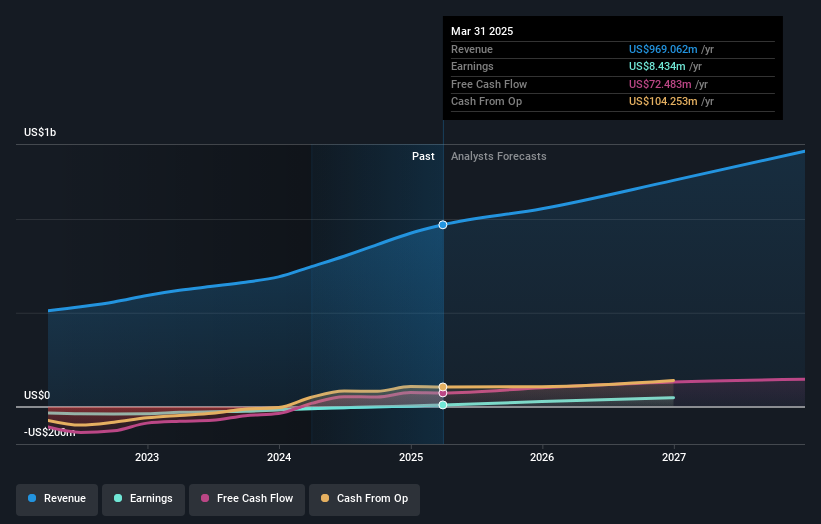Click the Earnings teal data marker
This screenshot has width=821, height=524.
click(443, 405)
